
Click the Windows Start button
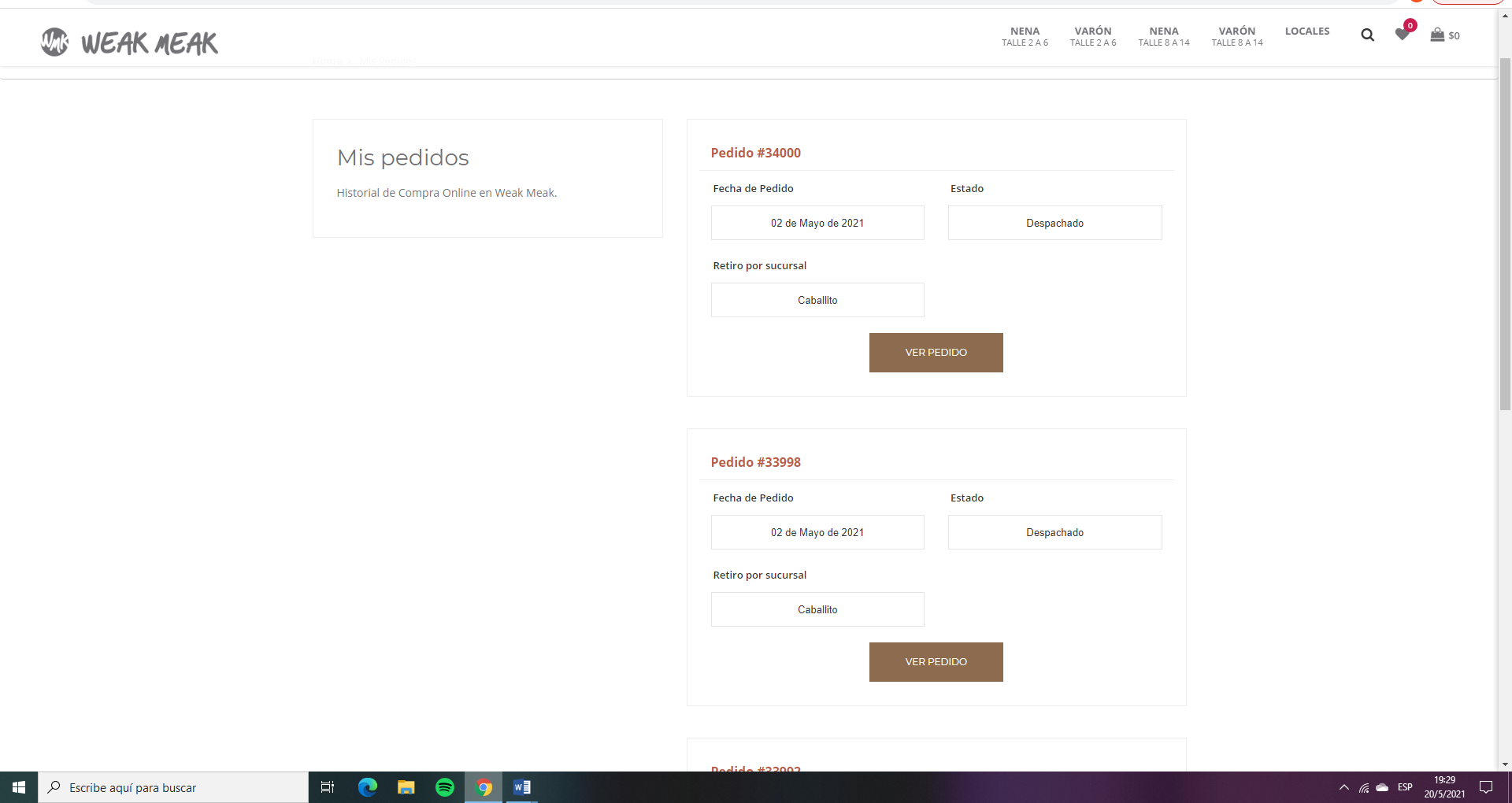(19, 787)
